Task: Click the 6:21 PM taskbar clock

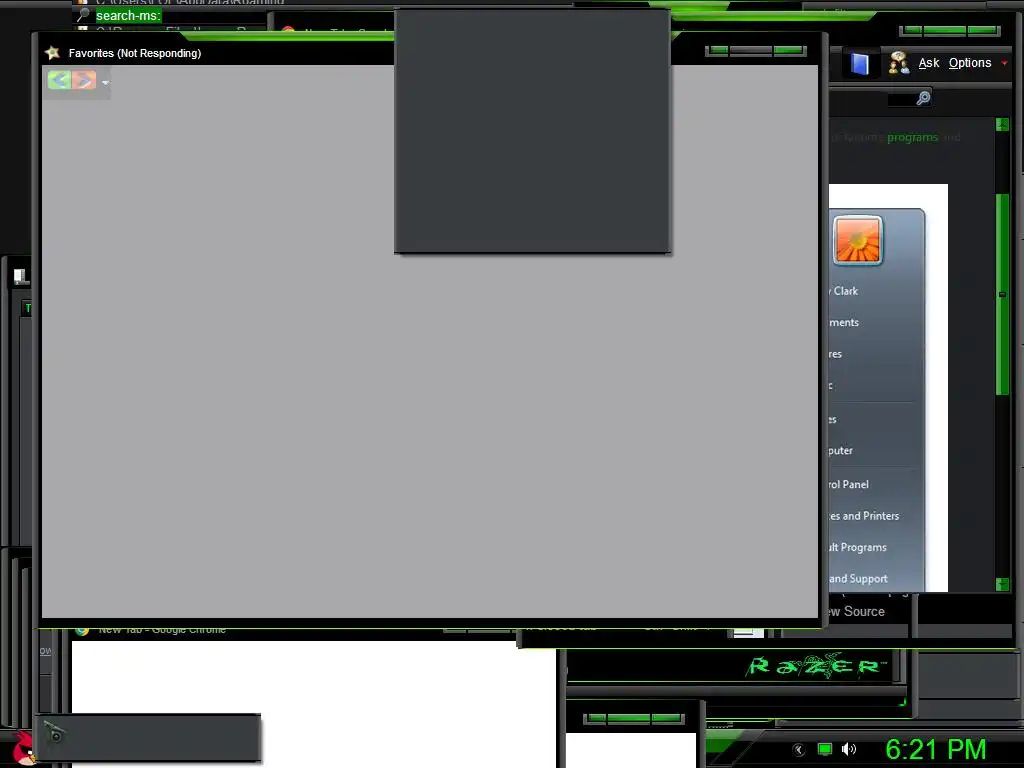Action: click(x=935, y=750)
